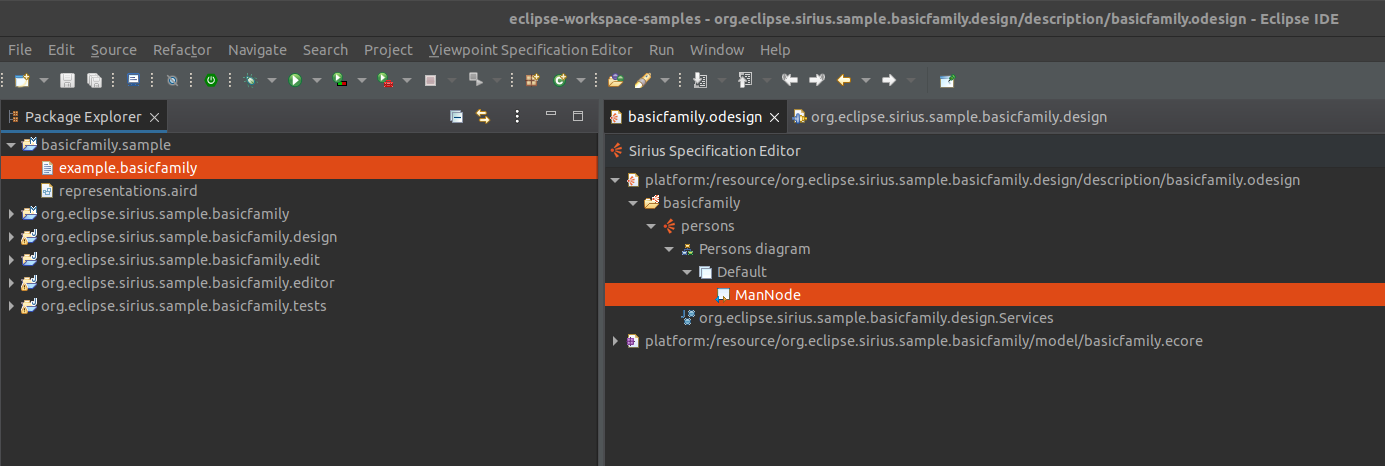Click the Next Edit Location arrow
This screenshot has width=1385, height=466.
click(x=817, y=80)
